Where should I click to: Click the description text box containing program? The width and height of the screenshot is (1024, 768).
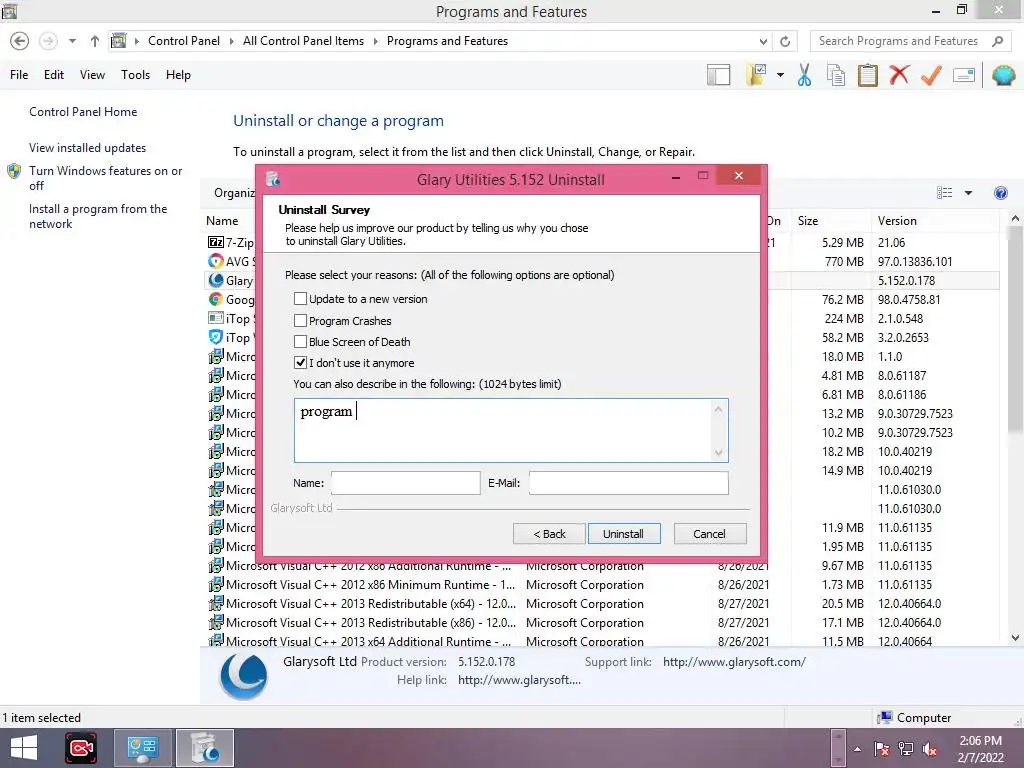pyautogui.click(x=511, y=430)
